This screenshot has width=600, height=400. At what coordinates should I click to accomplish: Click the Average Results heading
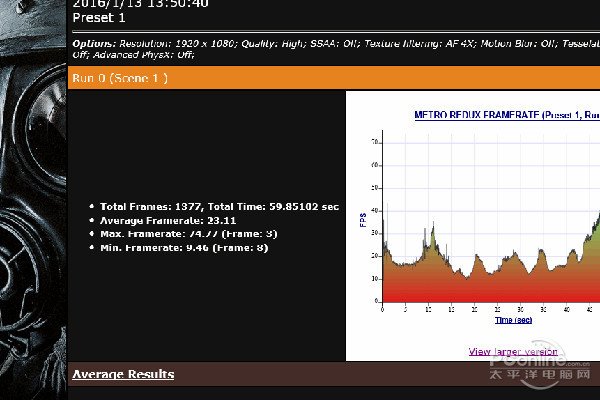pos(123,374)
